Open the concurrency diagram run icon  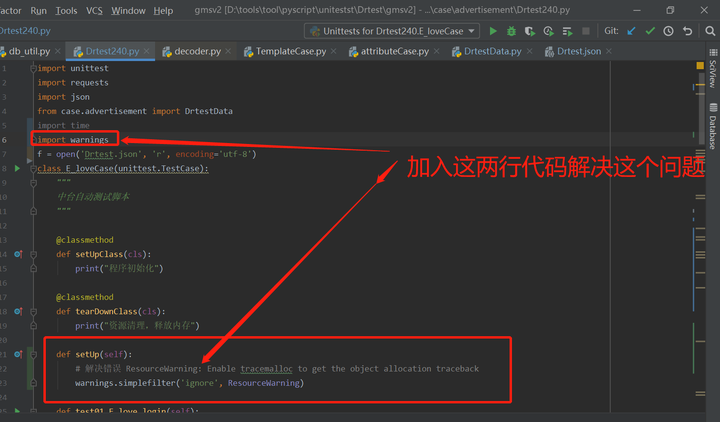pyautogui.click(x=567, y=31)
